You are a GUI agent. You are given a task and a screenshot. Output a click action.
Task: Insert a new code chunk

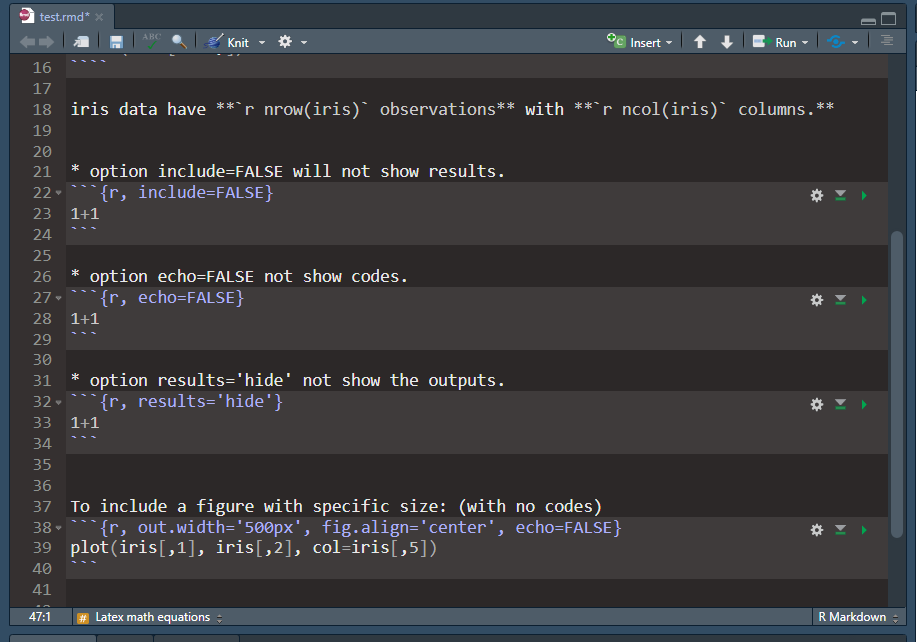tap(639, 42)
